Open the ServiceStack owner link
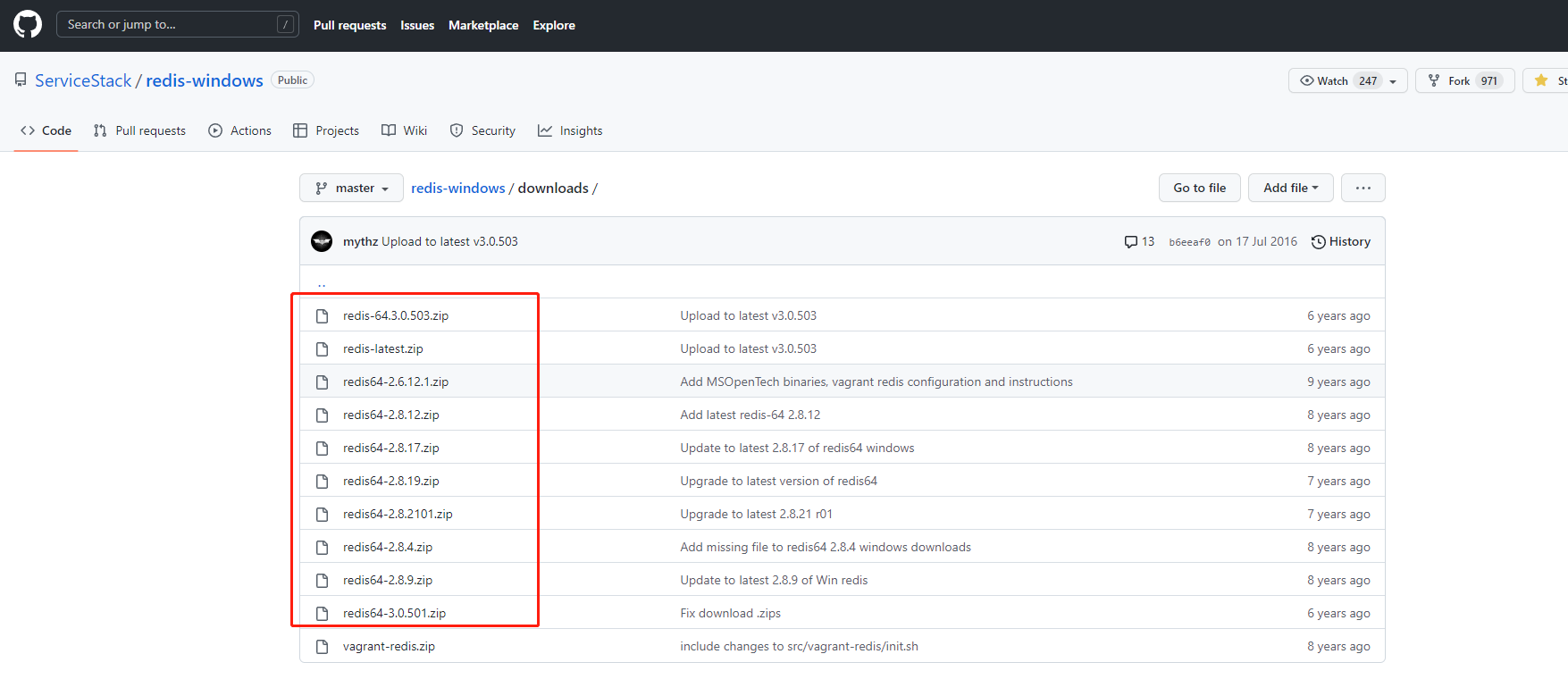The image size is (1568, 696). tap(83, 80)
